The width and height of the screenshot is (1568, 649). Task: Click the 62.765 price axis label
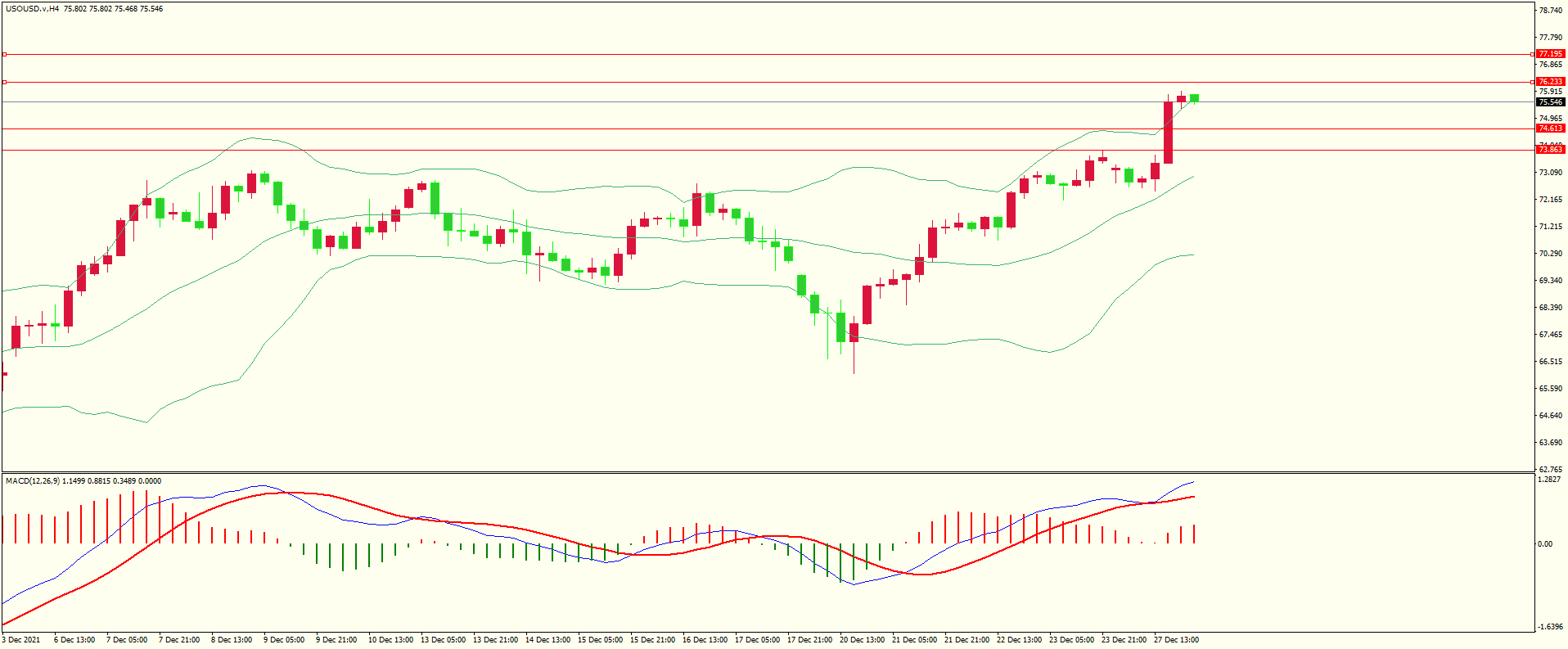click(1551, 470)
